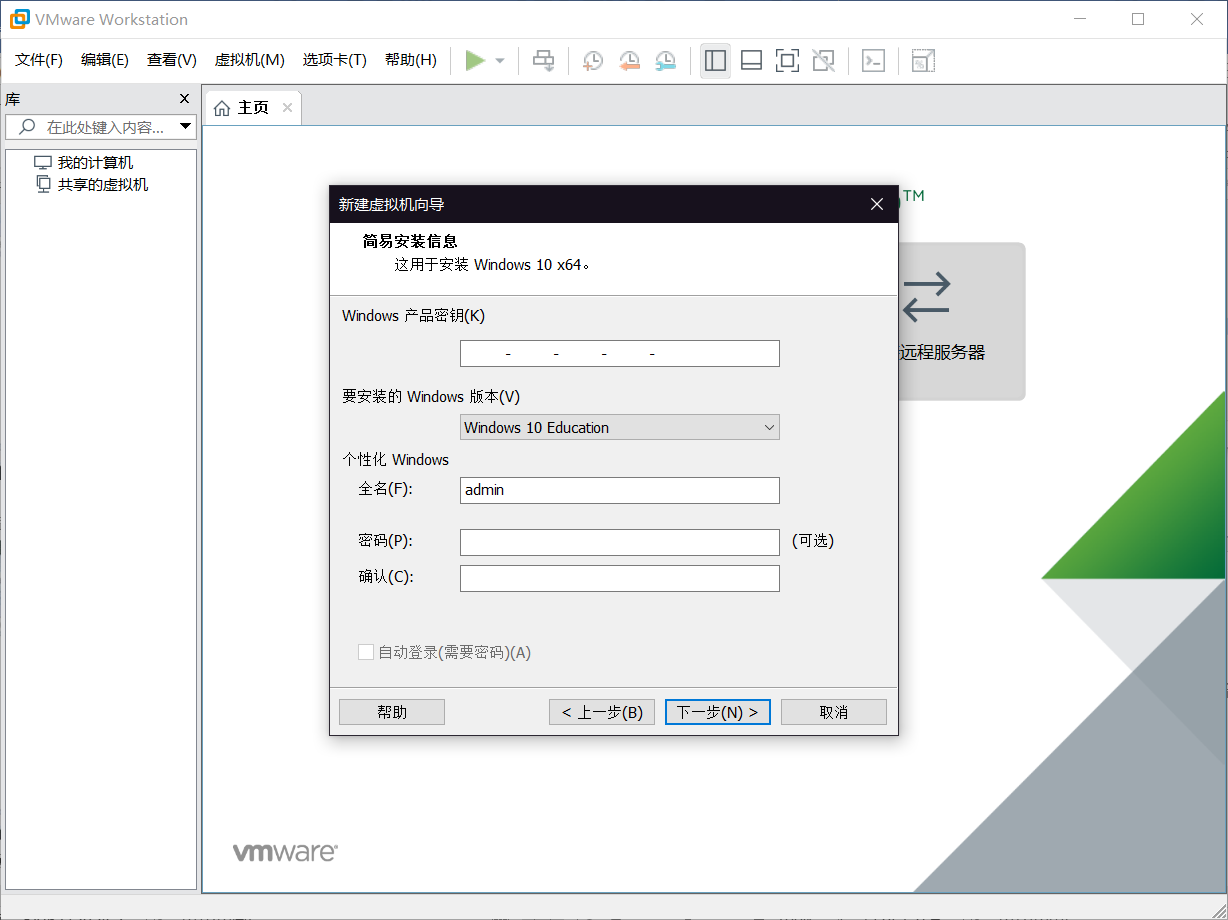This screenshot has height=920, width=1228.
Task: Click the Revert to Snapshot icon
Action: coord(629,61)
